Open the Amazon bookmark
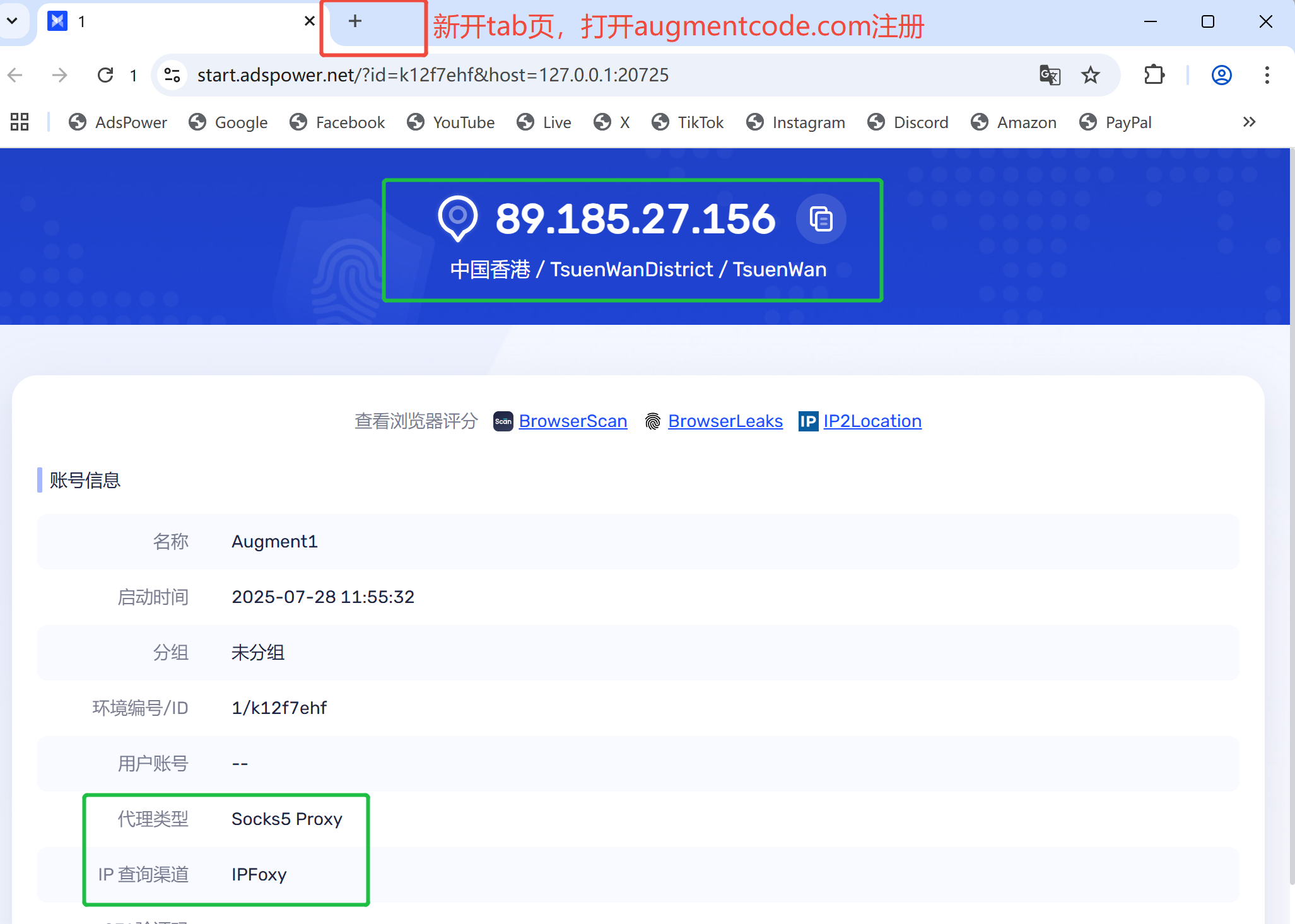Viewport: 1295px width, 924px height. [x=1014, y=122]
